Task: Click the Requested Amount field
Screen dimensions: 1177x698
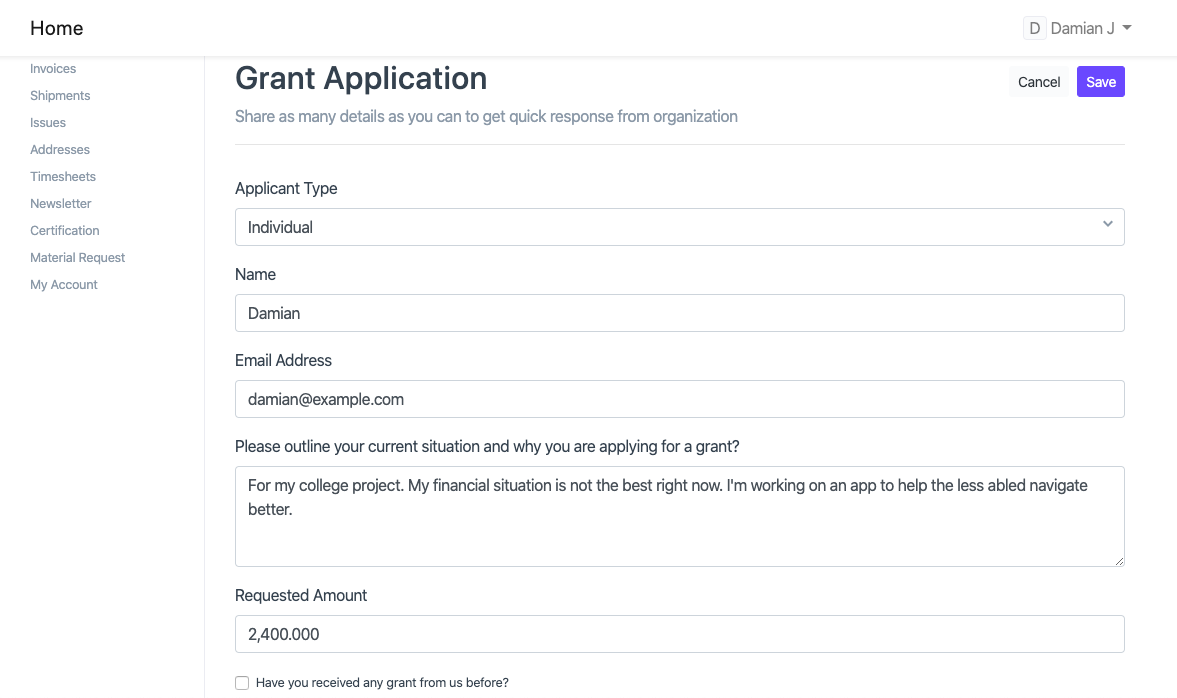Action: coord(679,634)
